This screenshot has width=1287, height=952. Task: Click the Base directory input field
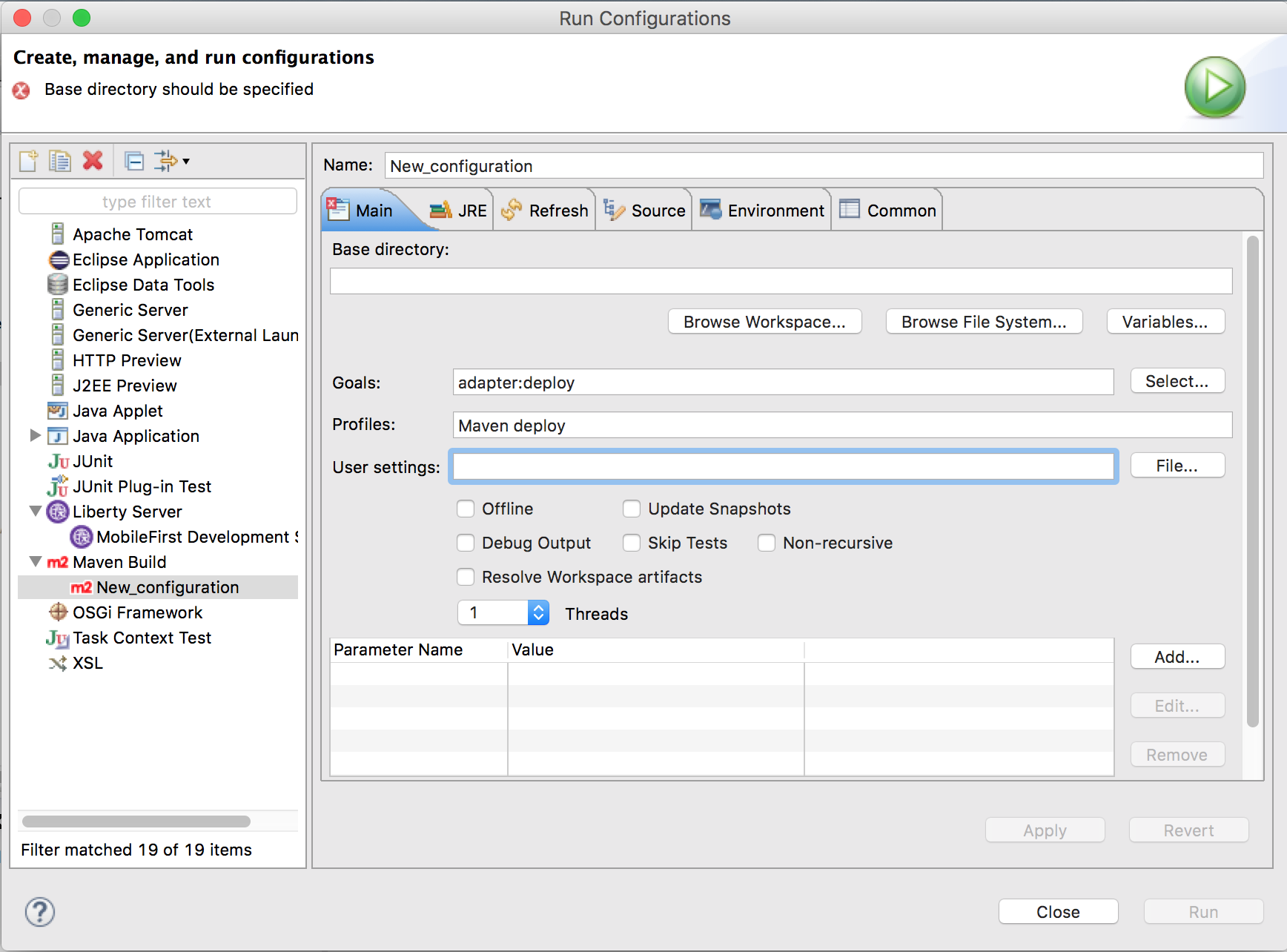781,281
